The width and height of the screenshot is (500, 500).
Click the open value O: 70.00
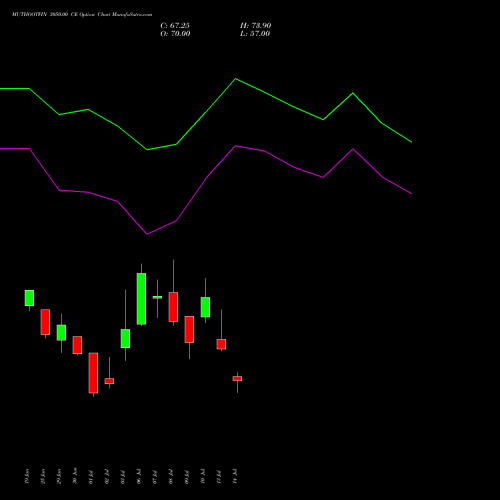tap(175, 34)
